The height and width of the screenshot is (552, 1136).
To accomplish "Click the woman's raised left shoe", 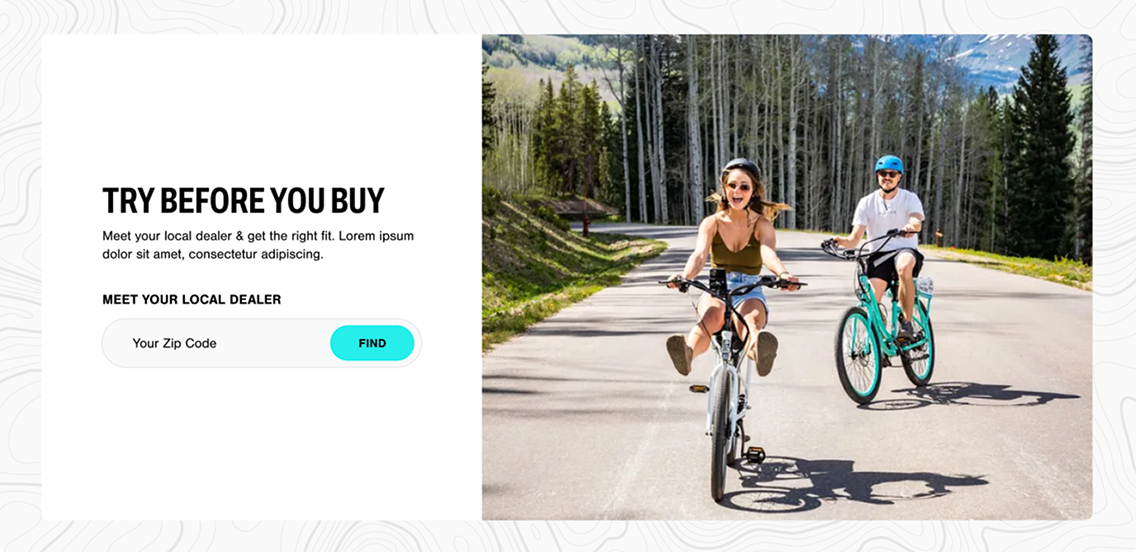I will click(x=679, y=355).
